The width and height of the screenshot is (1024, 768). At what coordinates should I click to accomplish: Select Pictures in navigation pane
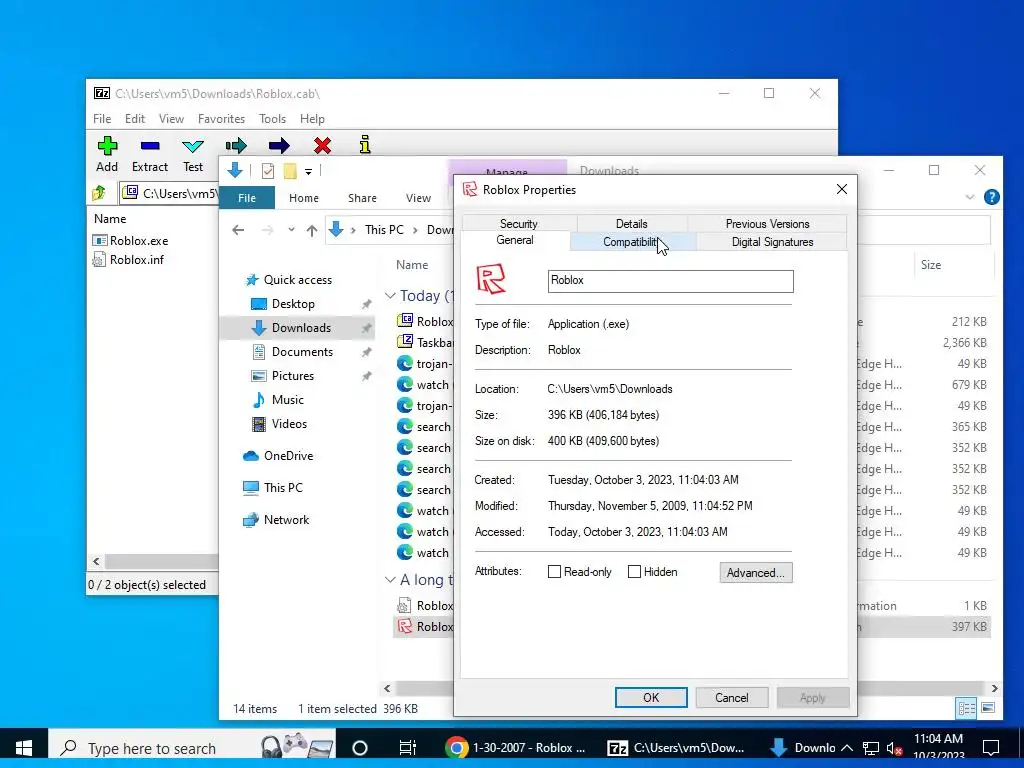[x=292, y=376]
